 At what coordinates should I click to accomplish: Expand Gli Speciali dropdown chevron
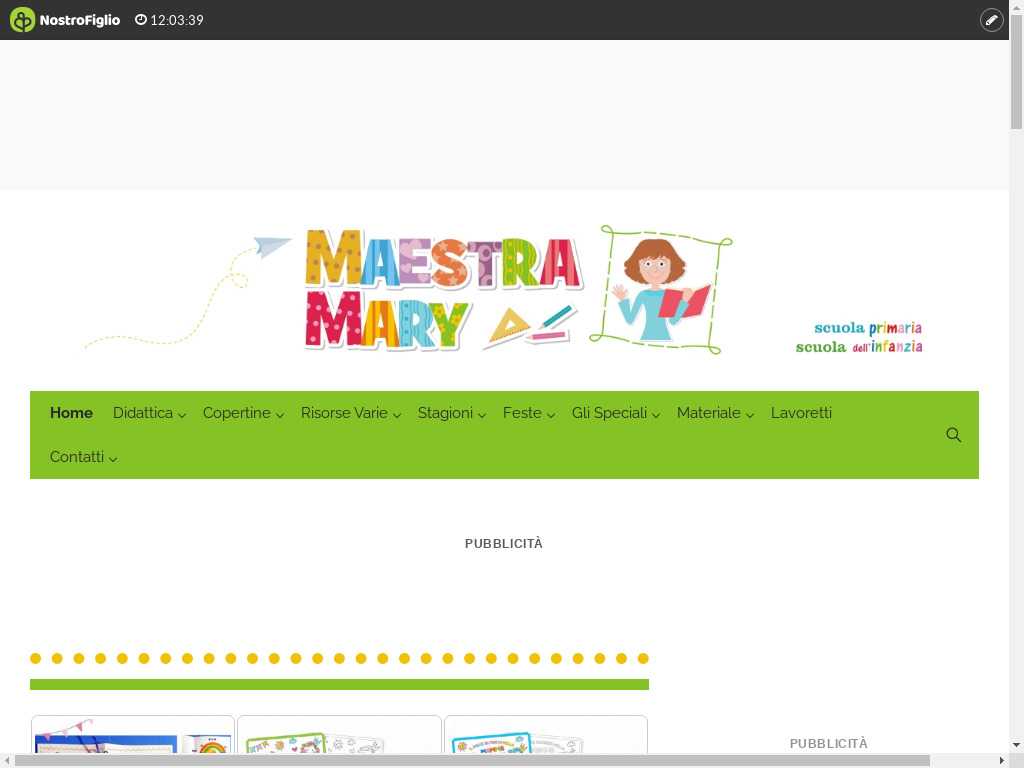pos(656,415)
